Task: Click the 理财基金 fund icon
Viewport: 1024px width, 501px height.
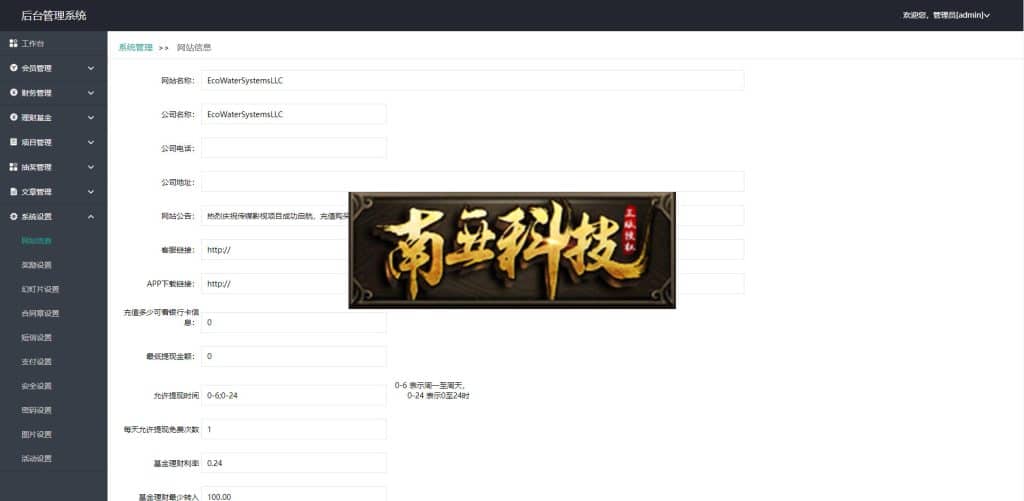Action: coord(13,118)
